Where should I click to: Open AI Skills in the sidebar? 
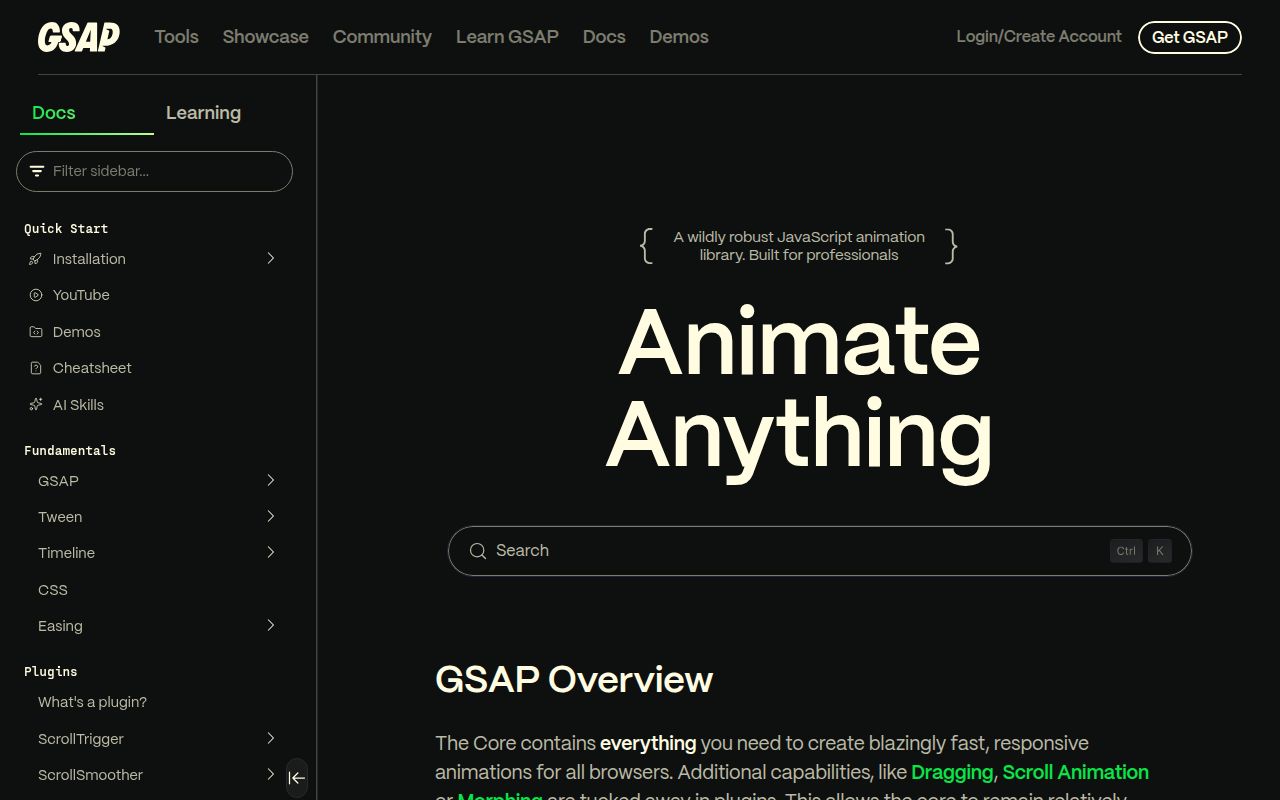78,405
